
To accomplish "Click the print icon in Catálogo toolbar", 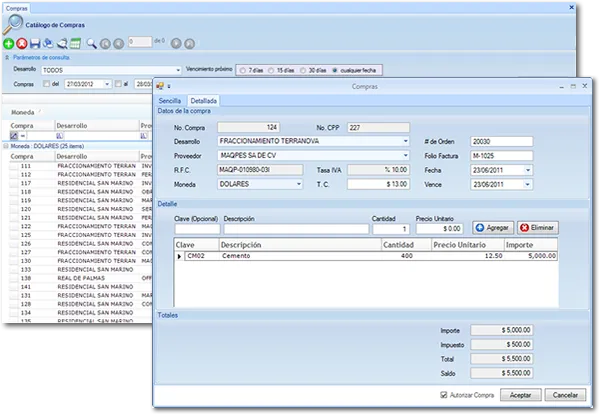I will 48,44.
